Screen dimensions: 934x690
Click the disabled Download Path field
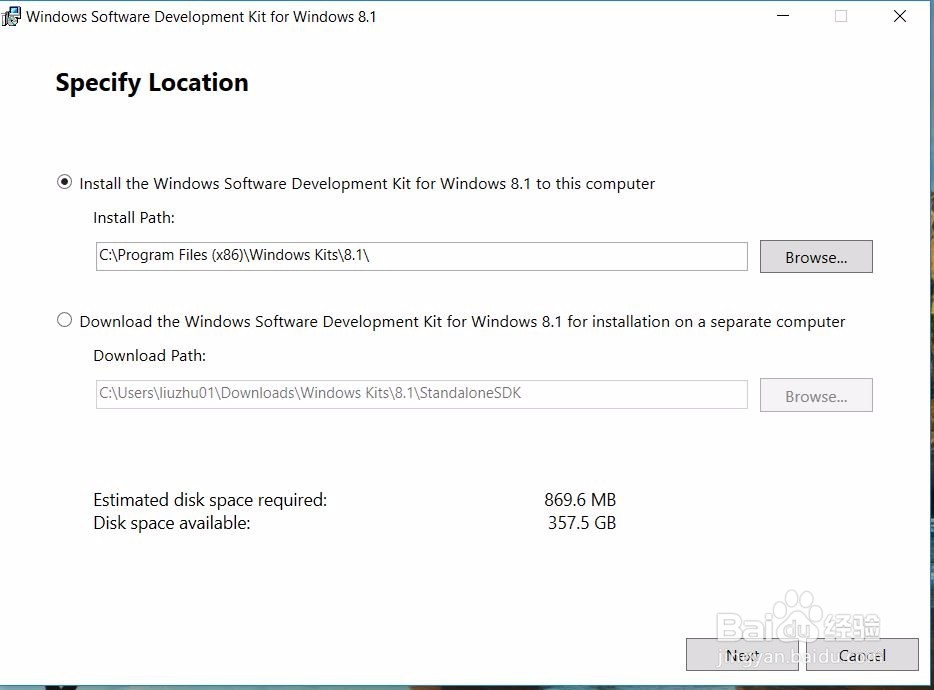(422, 394)
